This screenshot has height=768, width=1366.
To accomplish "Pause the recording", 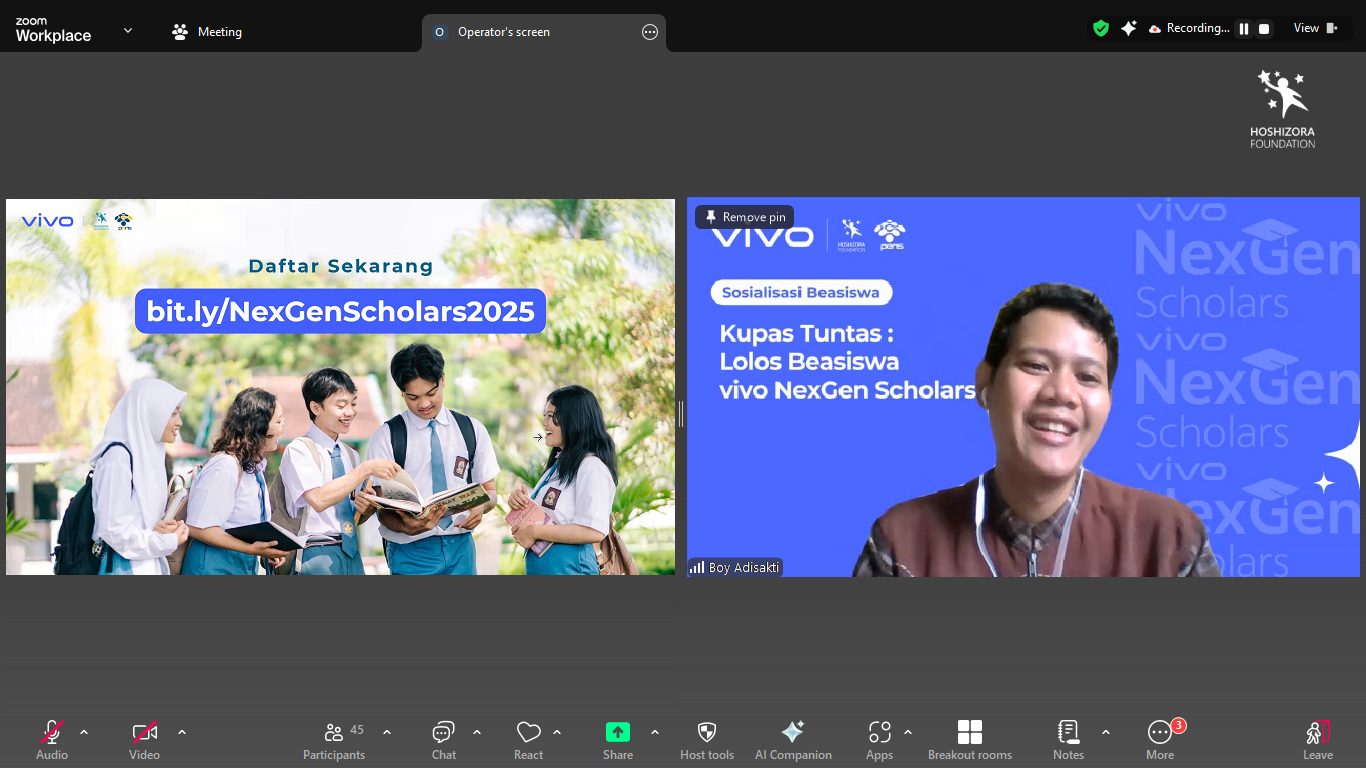I will (1244, 29).
